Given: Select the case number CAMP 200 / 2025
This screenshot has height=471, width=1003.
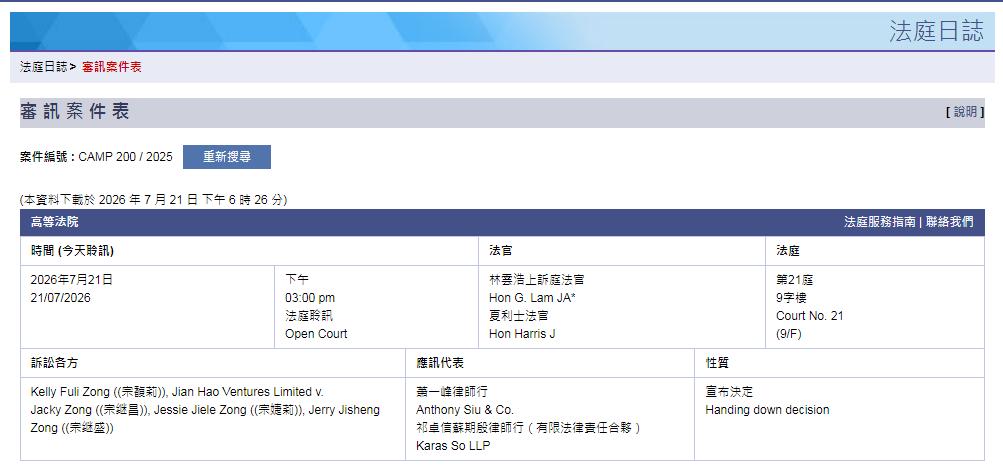Looking at the screenshot, I should coord(125,157).
